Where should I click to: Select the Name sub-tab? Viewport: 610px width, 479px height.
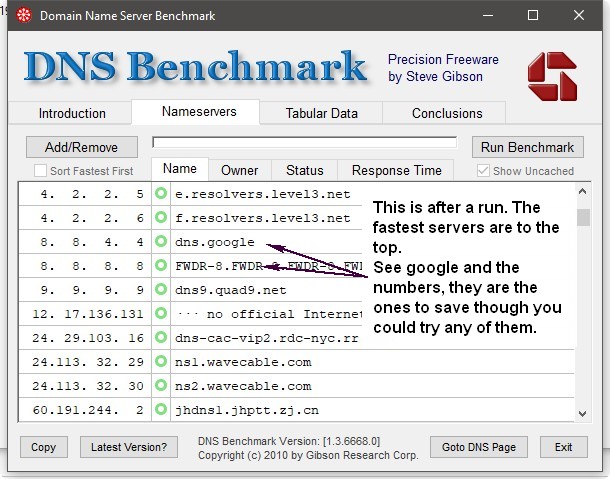(180, 169)
